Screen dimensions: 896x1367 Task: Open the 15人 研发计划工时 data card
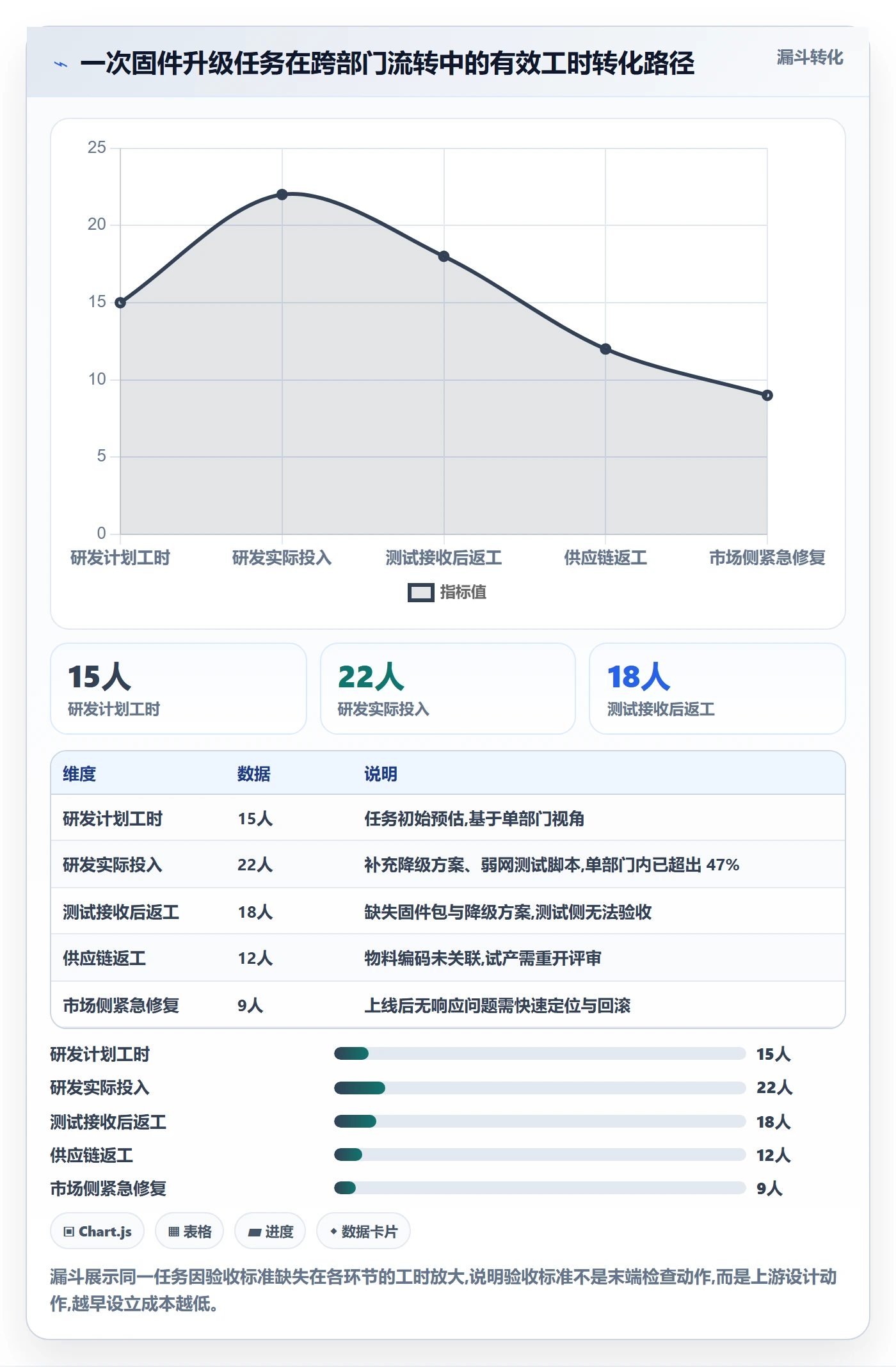click(x=179, y=689)
